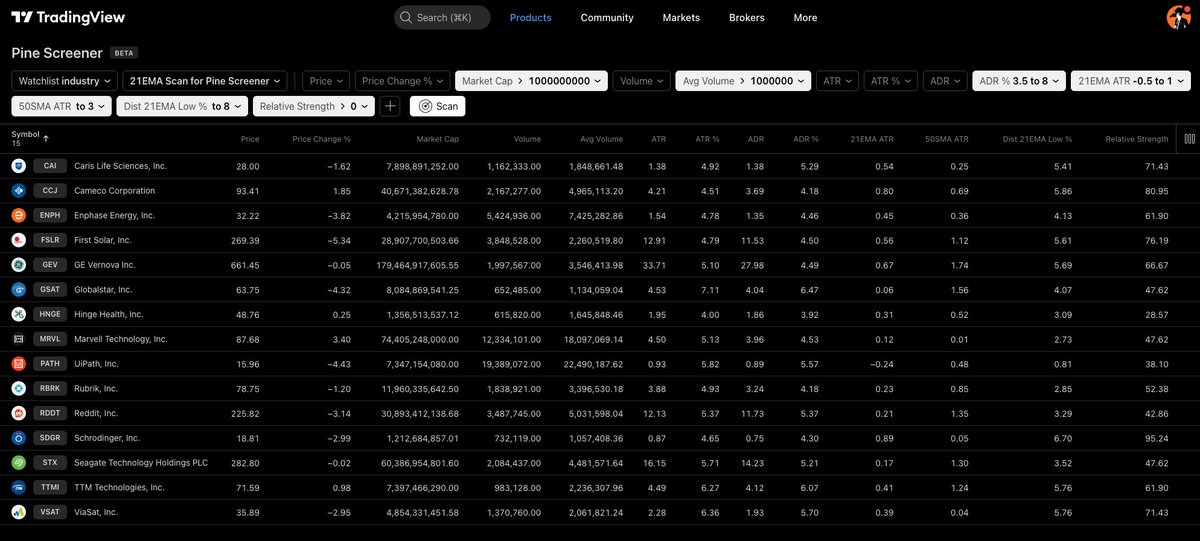Click GE Vernova Inc. company name

tap(105, 265)
